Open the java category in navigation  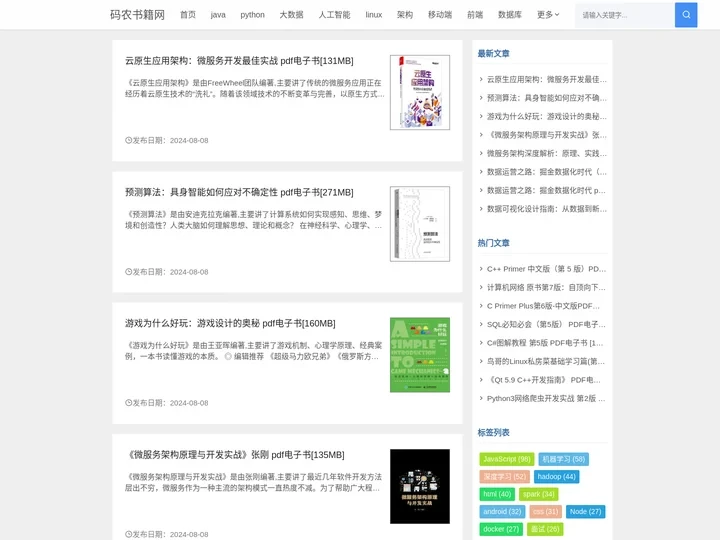tap(218, 15)
